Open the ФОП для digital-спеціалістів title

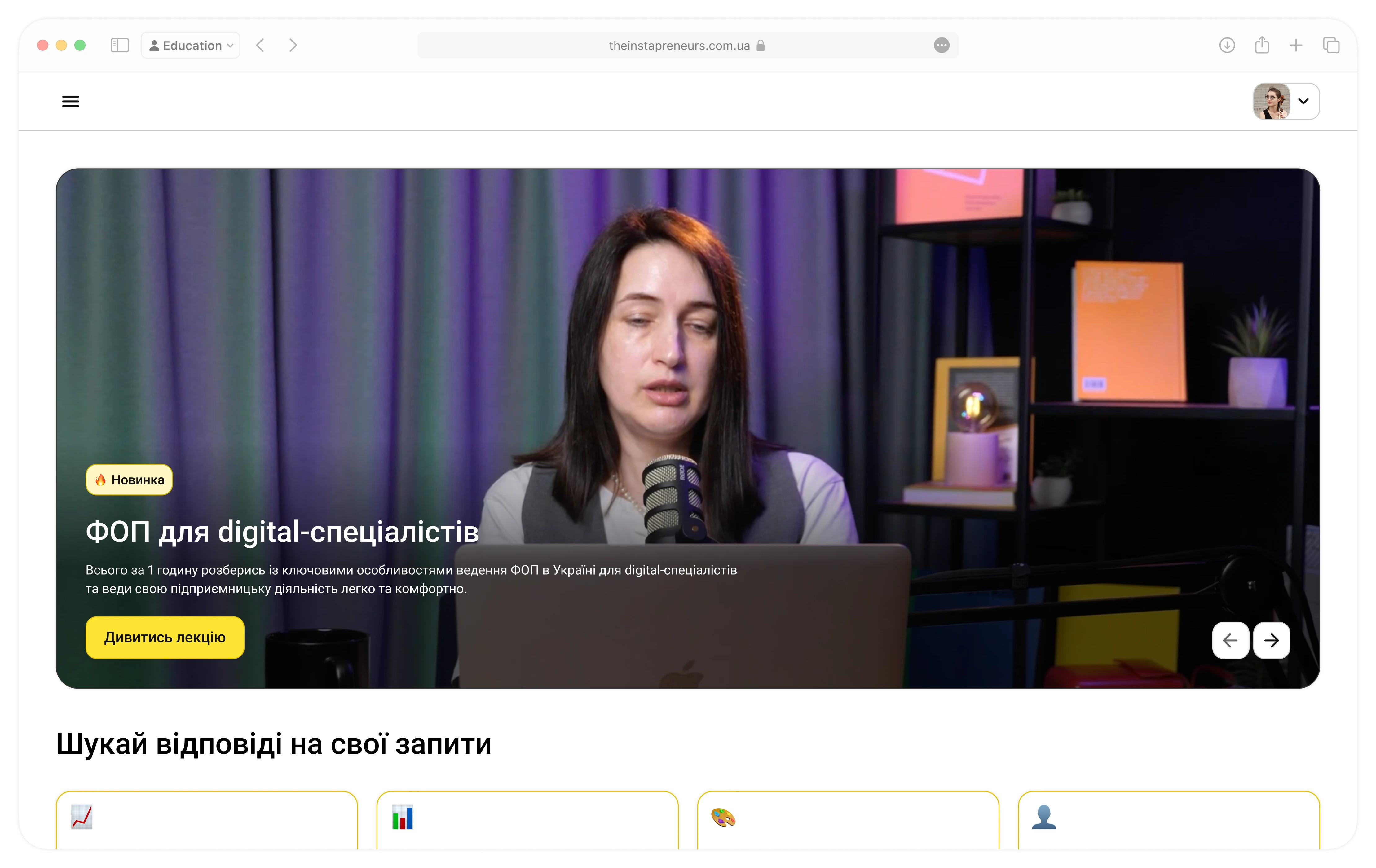(282, 532)
